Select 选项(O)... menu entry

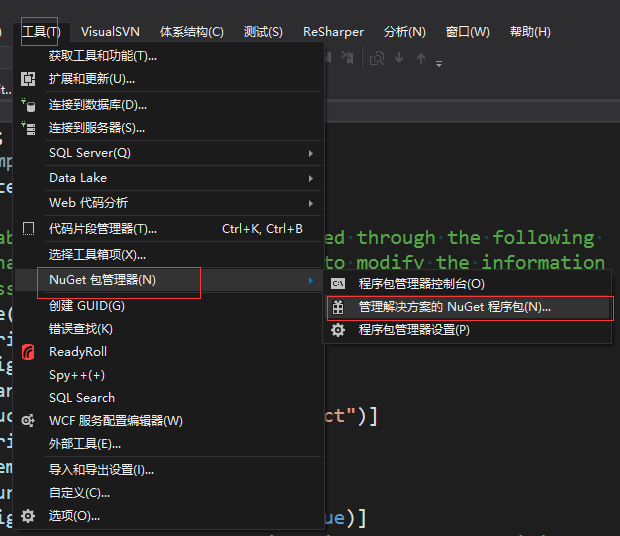(168, 516)
